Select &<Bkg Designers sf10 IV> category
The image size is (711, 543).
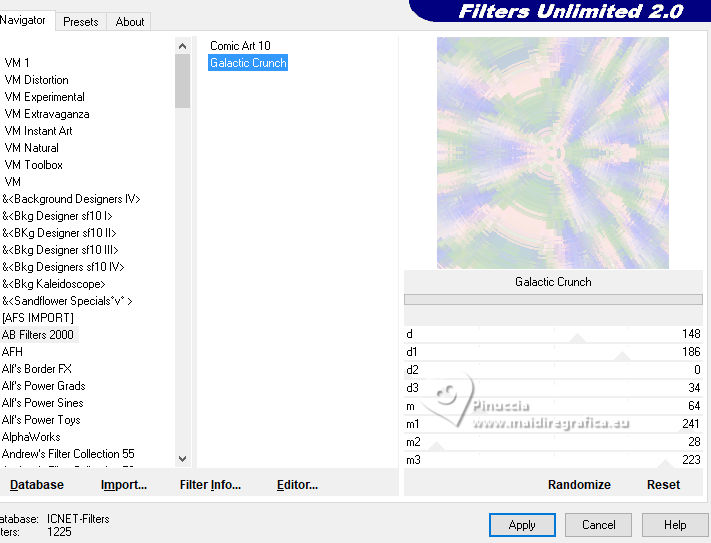pos(63,267)
